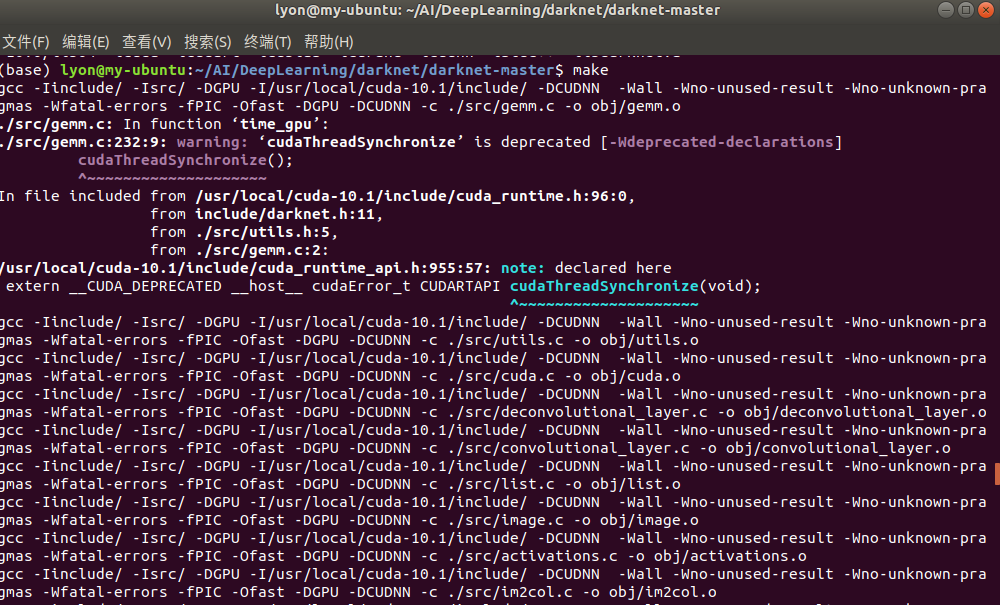Click the prompt path darknet-master
The image size is (1000, 605).
tap(492, 70)
